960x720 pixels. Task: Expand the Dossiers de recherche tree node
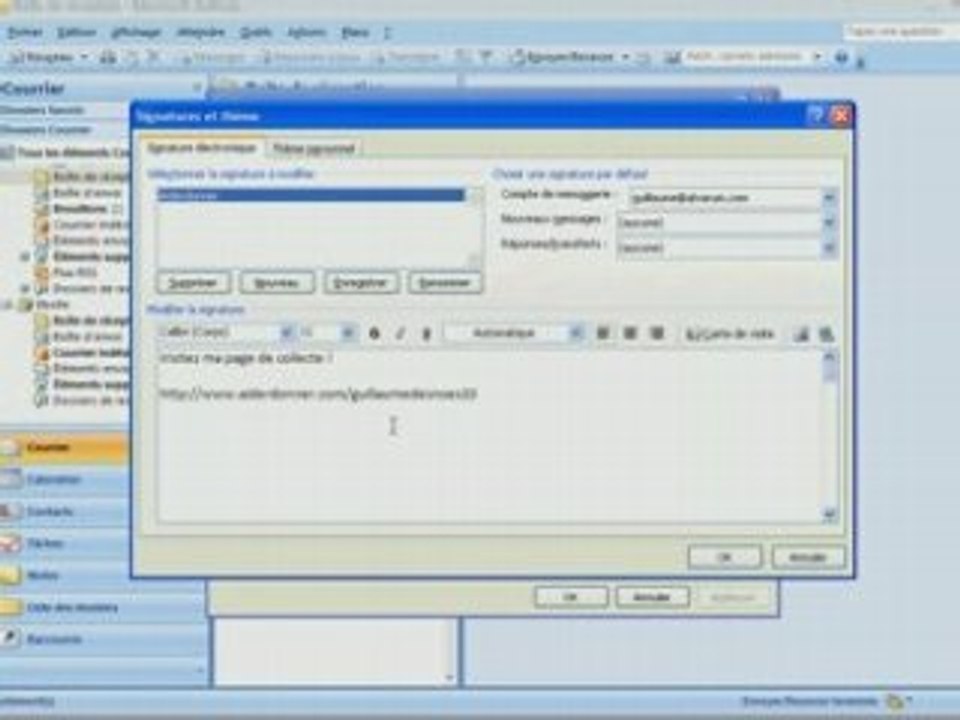(x=26, y=288)
